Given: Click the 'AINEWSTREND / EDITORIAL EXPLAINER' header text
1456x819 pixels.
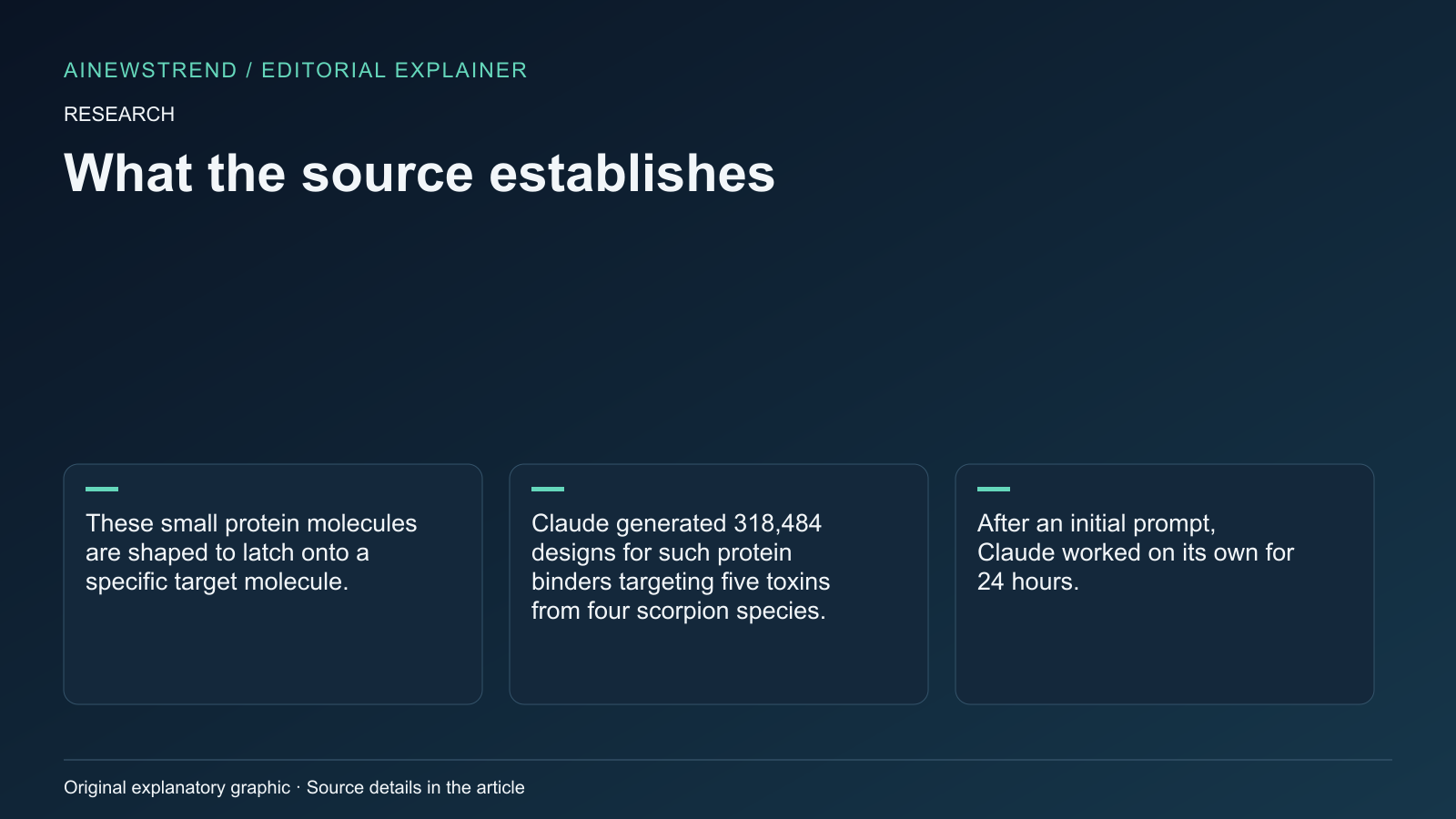Looking at the screenshot, I should [x=296, y=70].
